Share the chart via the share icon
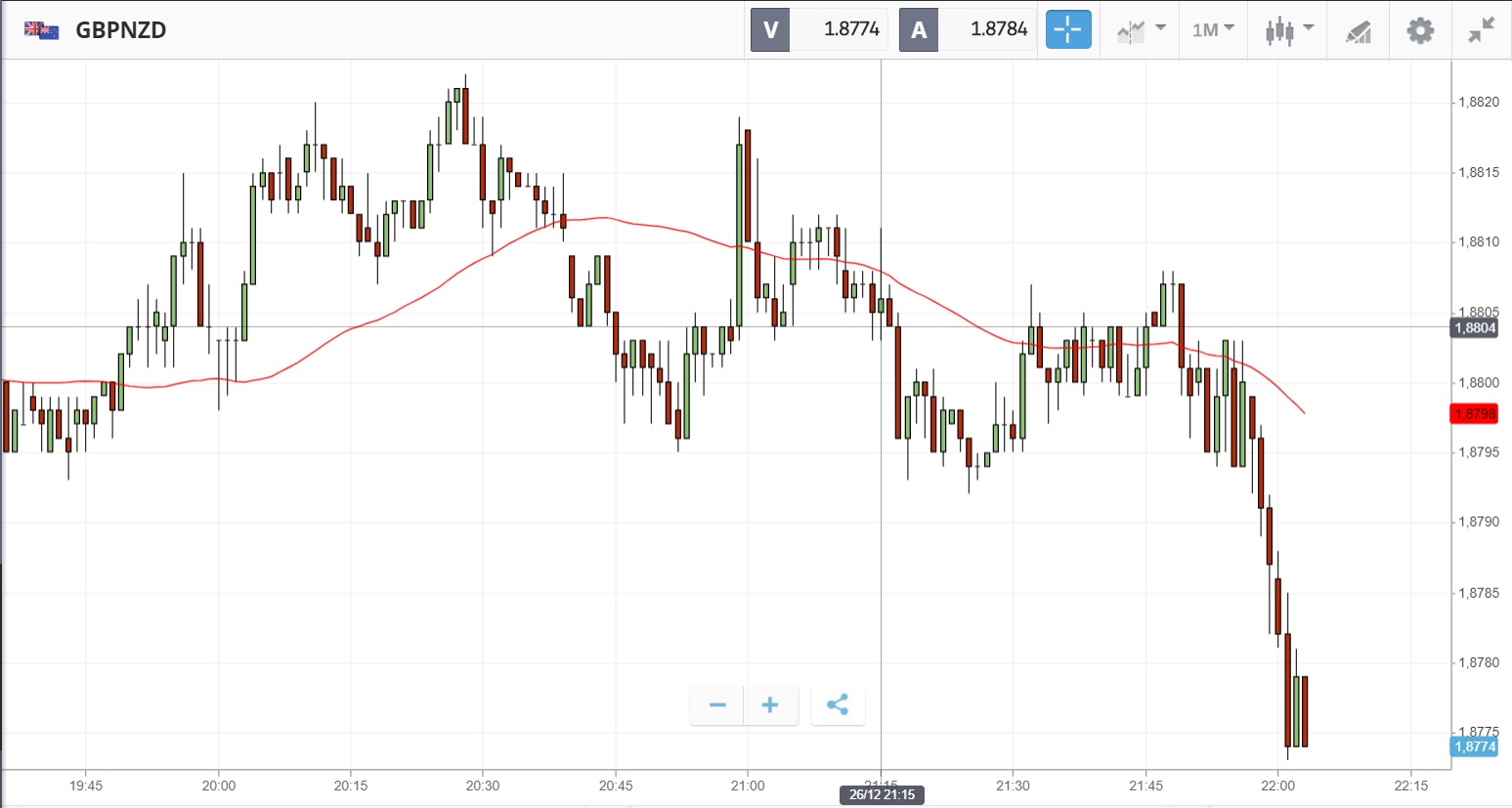Screen dimensions: 1512x808 tap(838, 704)
